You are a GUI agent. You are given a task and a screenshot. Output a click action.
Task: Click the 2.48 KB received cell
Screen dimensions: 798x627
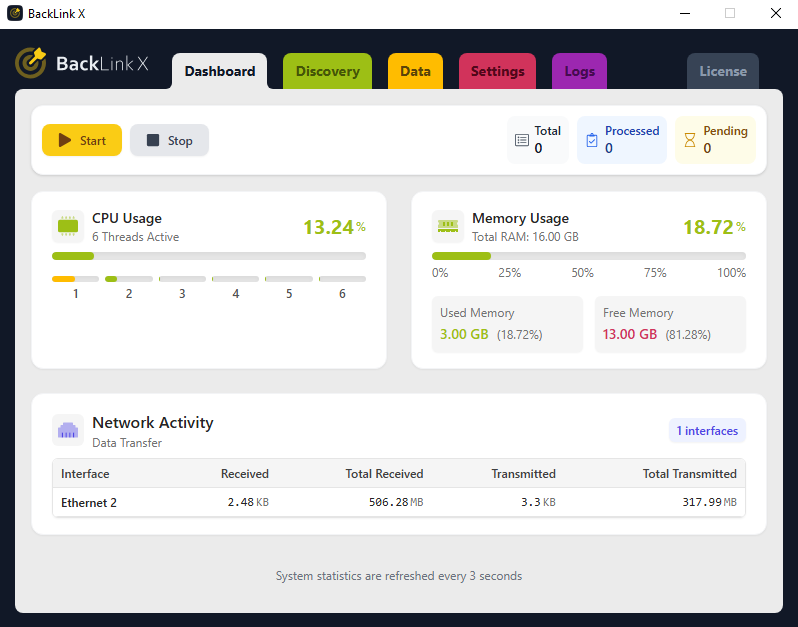click(248, 502)
